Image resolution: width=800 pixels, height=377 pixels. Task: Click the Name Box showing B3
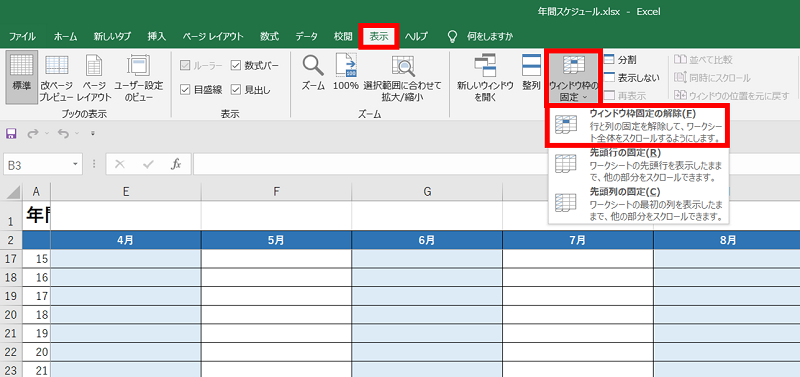tap(37, 165)
